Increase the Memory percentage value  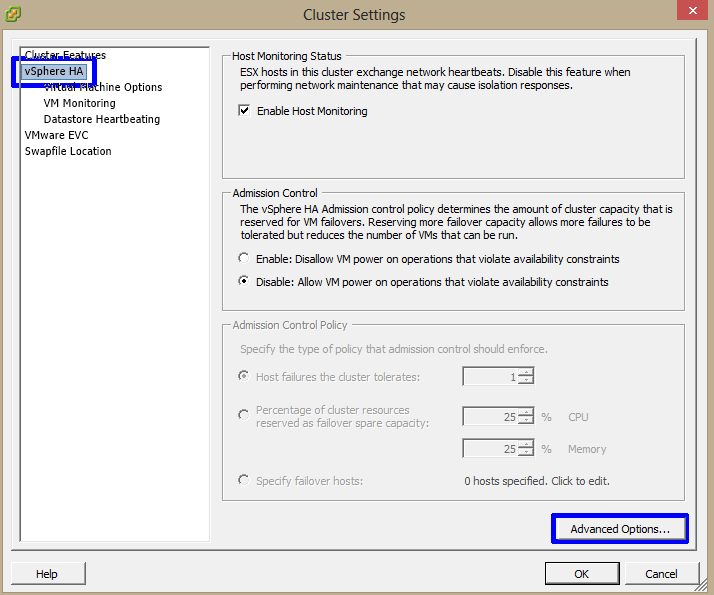point(526,444)
